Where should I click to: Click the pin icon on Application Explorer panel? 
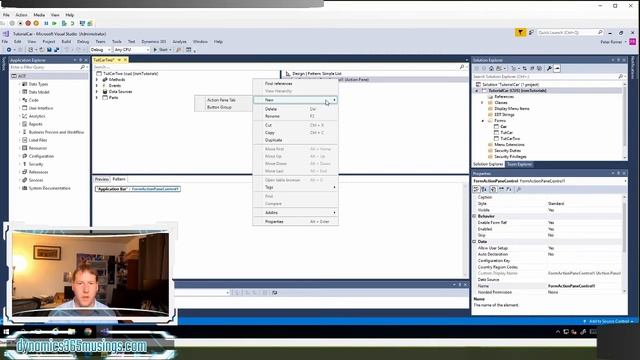[80, 60]
